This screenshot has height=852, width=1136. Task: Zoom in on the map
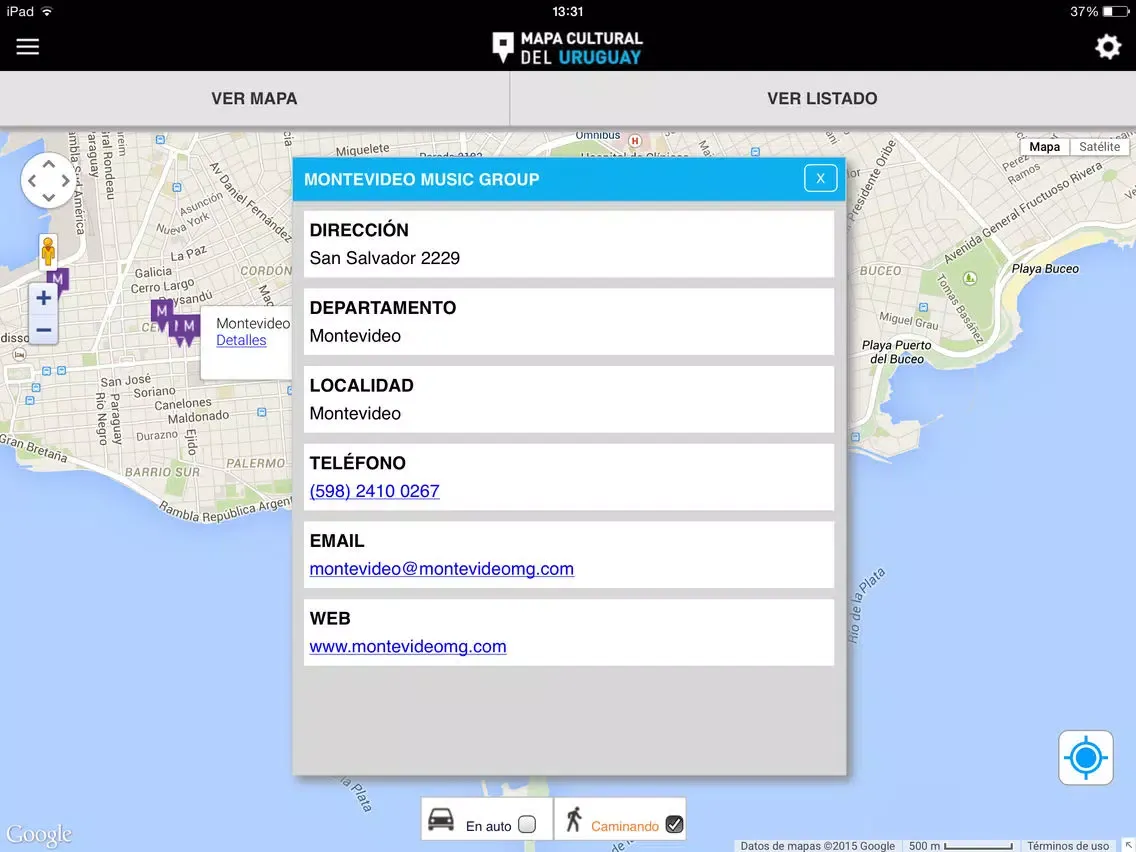(x=43, y=298)
